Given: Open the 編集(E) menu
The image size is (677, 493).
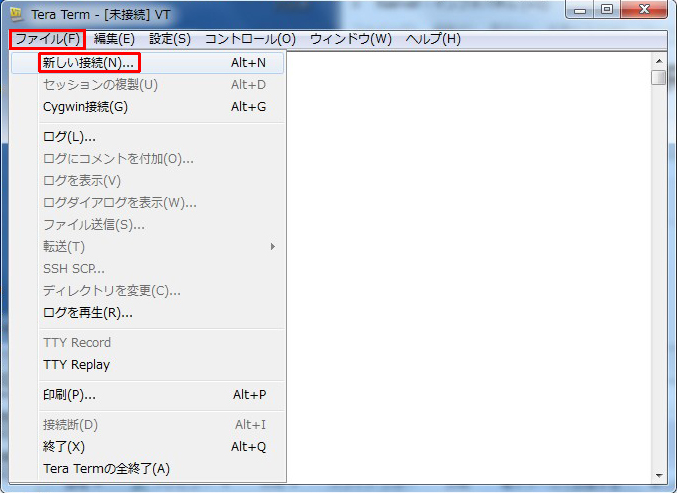Looking at the screenshot, I should pos(114,39).
